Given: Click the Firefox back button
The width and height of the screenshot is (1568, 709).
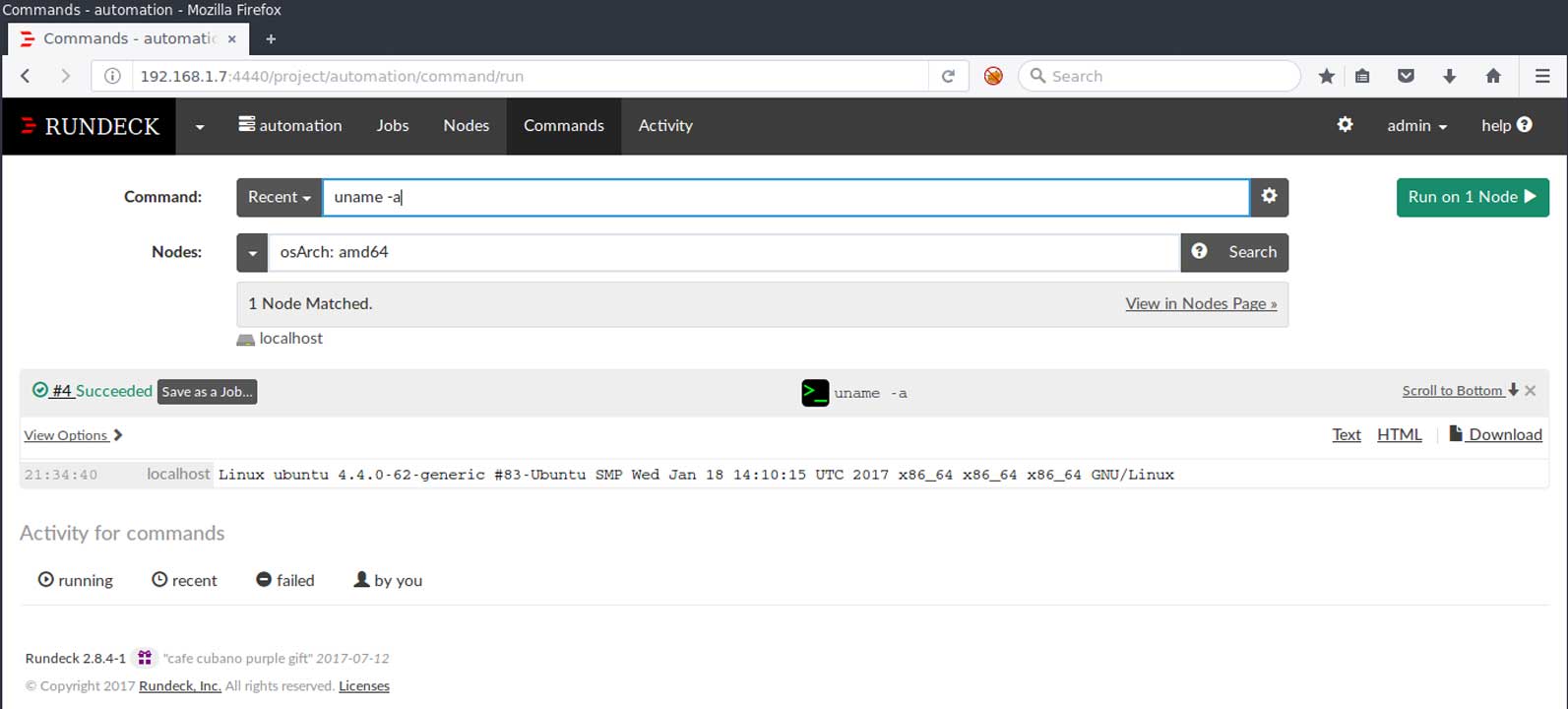Looking at the screenshot, I should [x=27, y=76].
